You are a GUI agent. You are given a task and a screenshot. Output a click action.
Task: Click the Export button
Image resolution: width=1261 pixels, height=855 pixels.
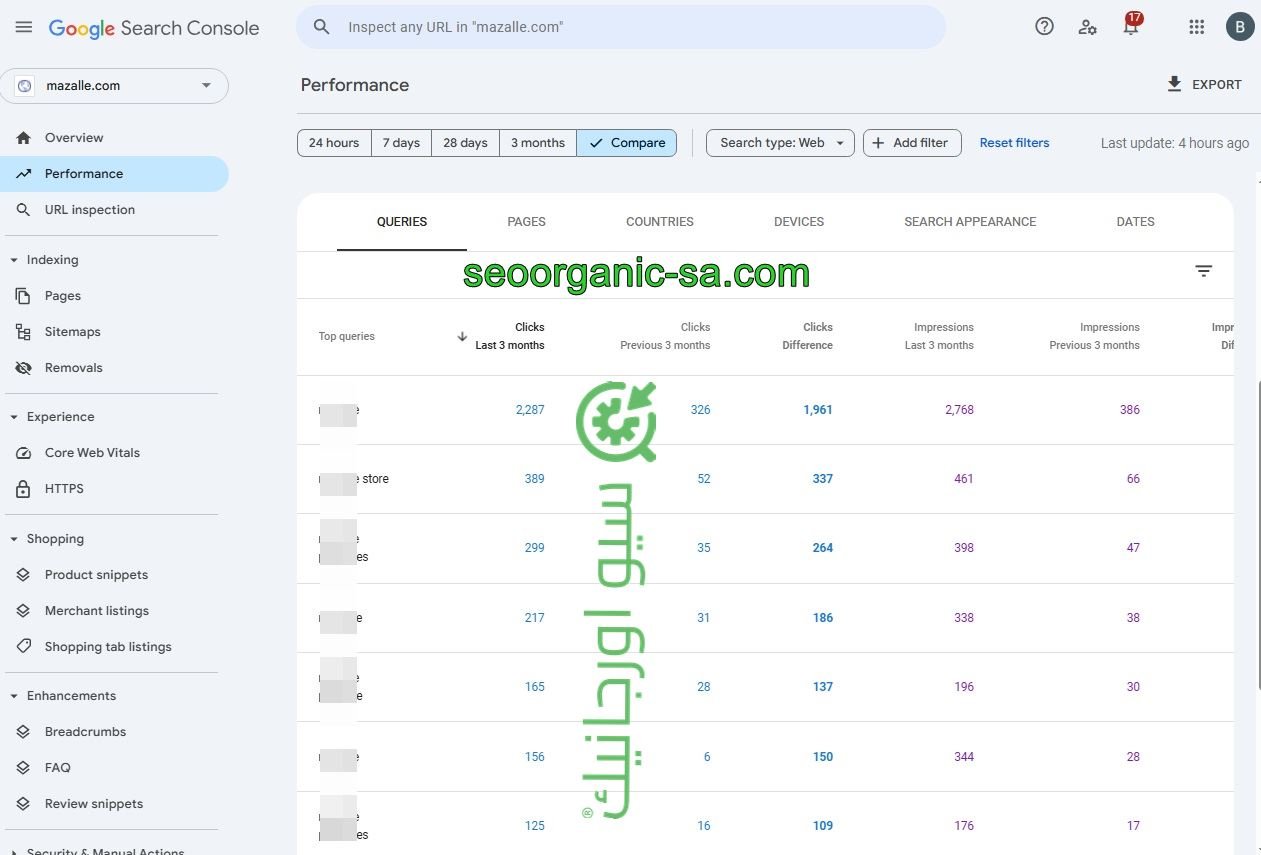(x=1204, y=85)
